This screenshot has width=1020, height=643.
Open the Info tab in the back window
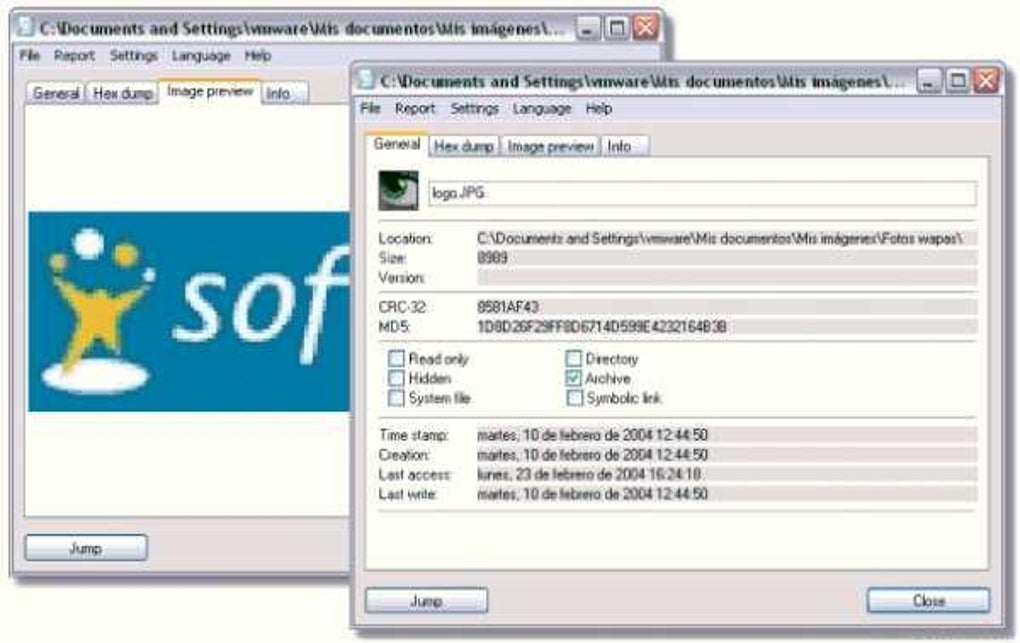click(x=285, y=93)
